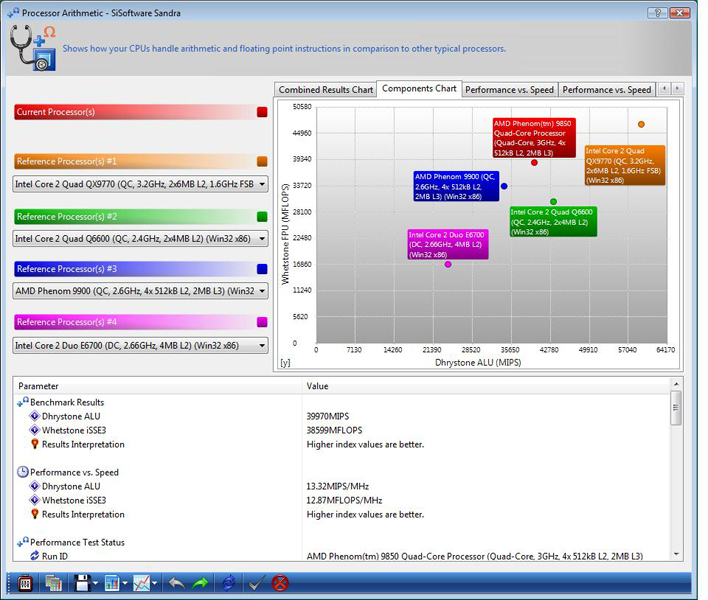Click the checkmark OK icon
Image resolution: width=708 pixels, height=600 pixels.
[x=256, y=583]
